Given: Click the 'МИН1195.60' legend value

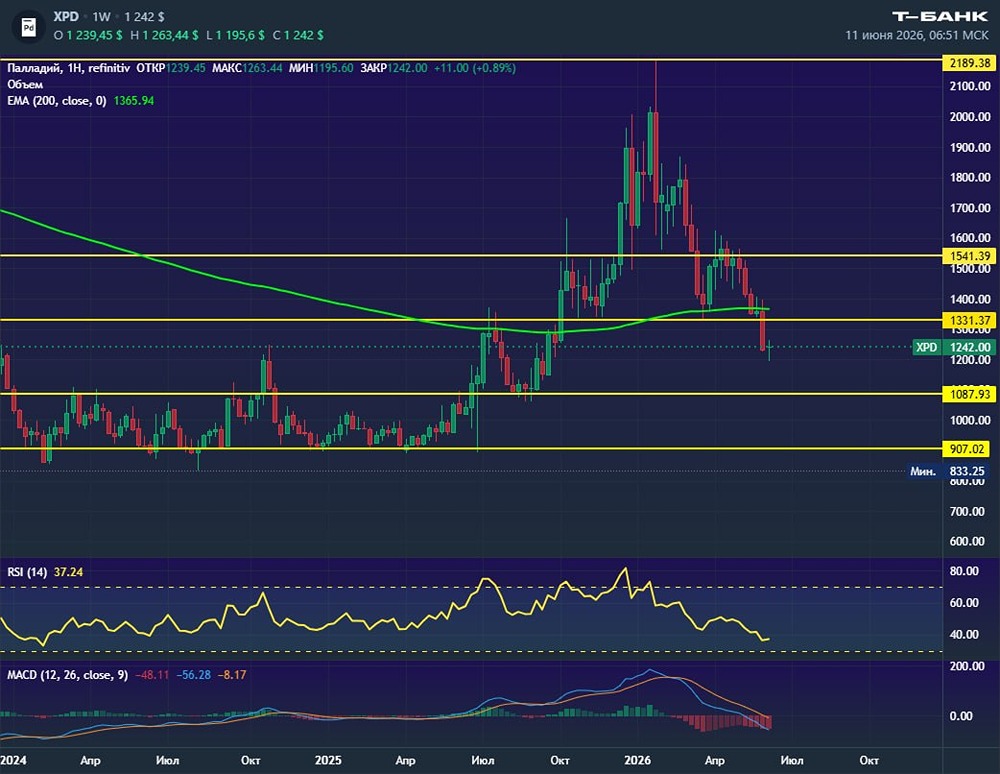Looking at the screenshot, I should 321,68.
